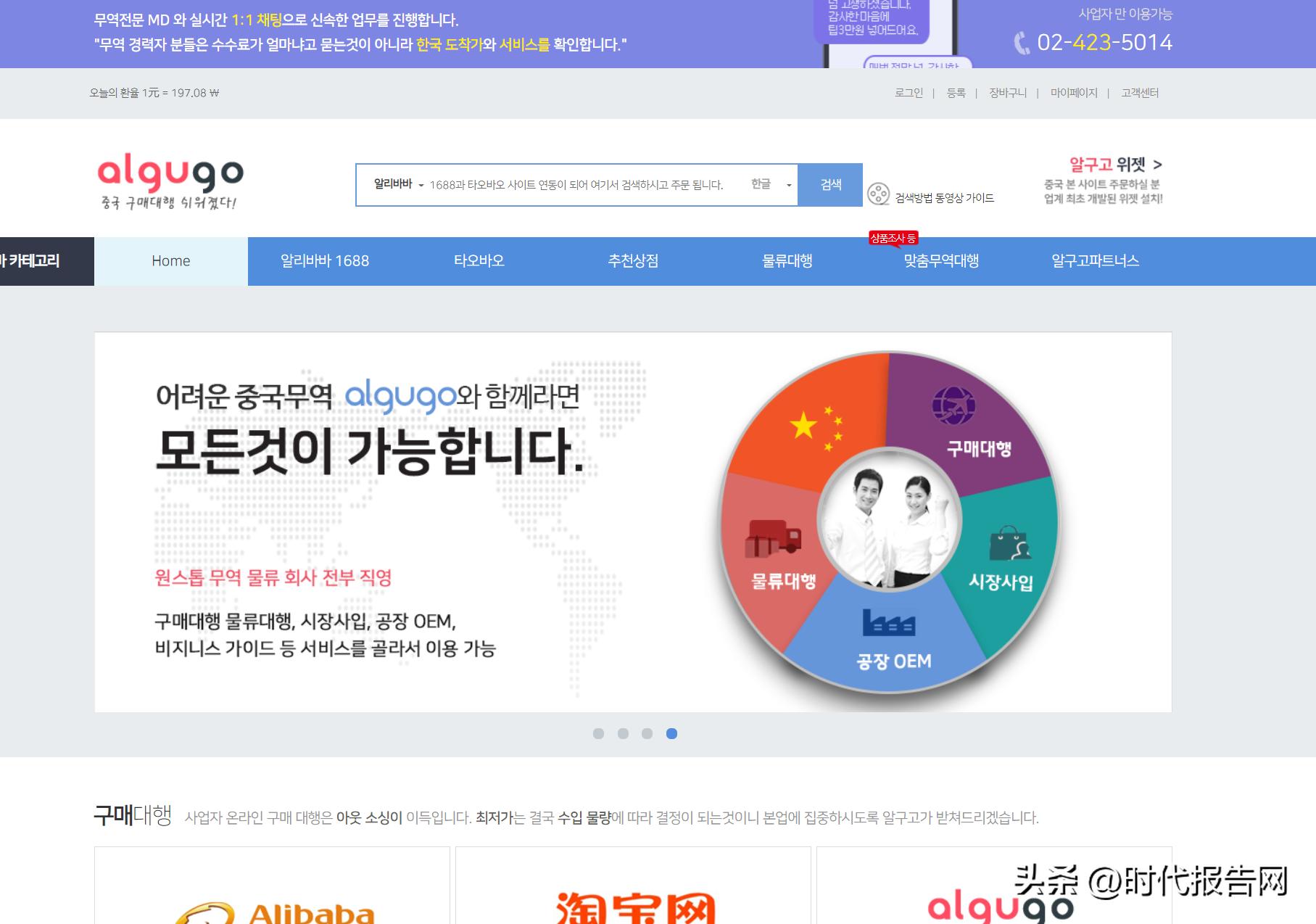Click the 로그인 login link
Screen dimensions: 1316x924
[909, 93]
